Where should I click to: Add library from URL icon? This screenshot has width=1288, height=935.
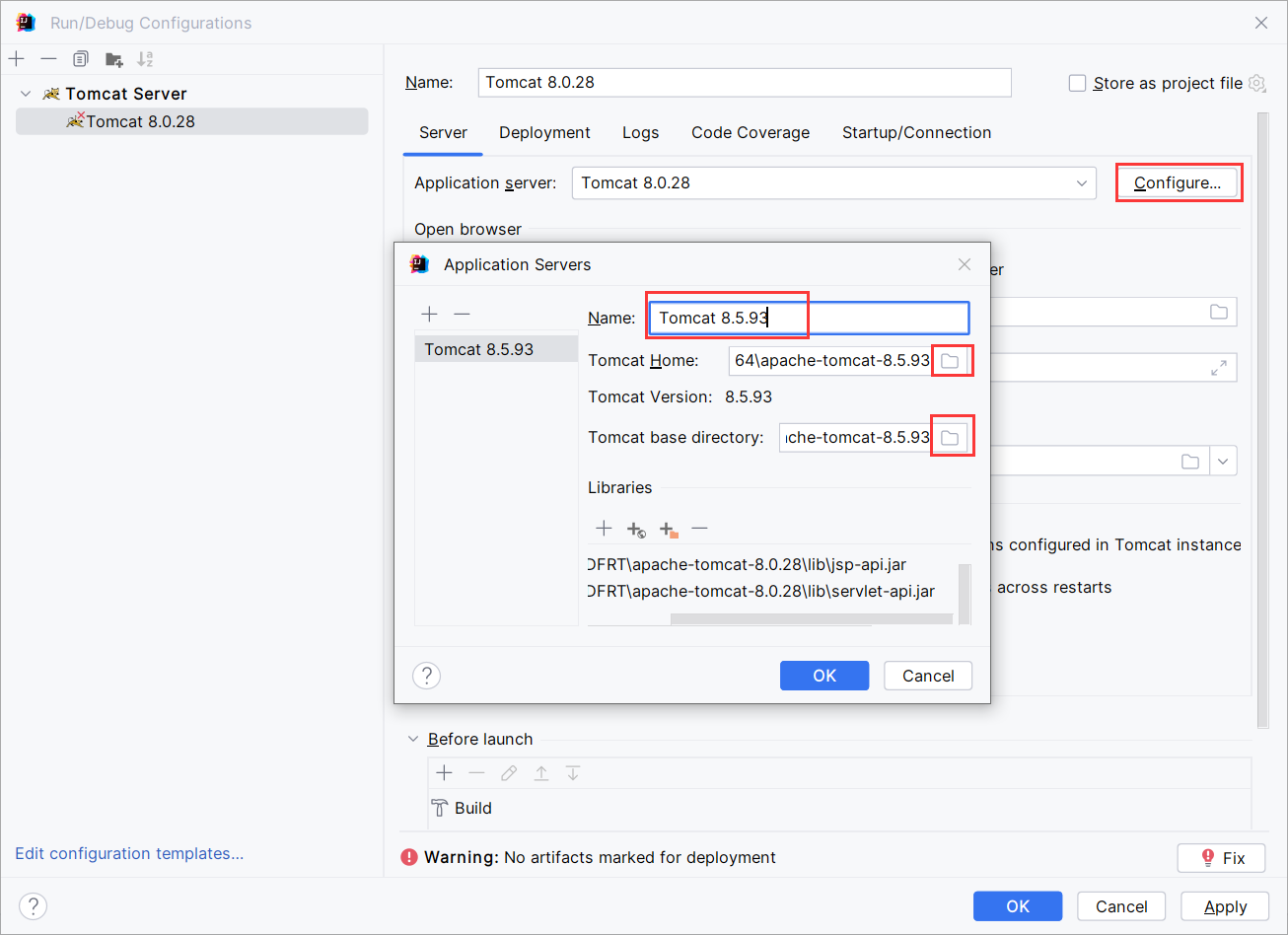coord(636,529)
